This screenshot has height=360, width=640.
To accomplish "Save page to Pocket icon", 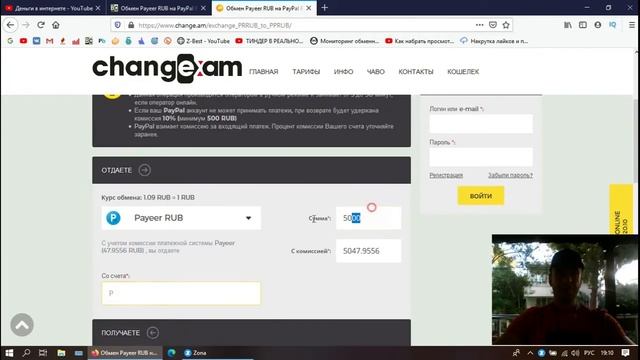I will click(493, 25).
